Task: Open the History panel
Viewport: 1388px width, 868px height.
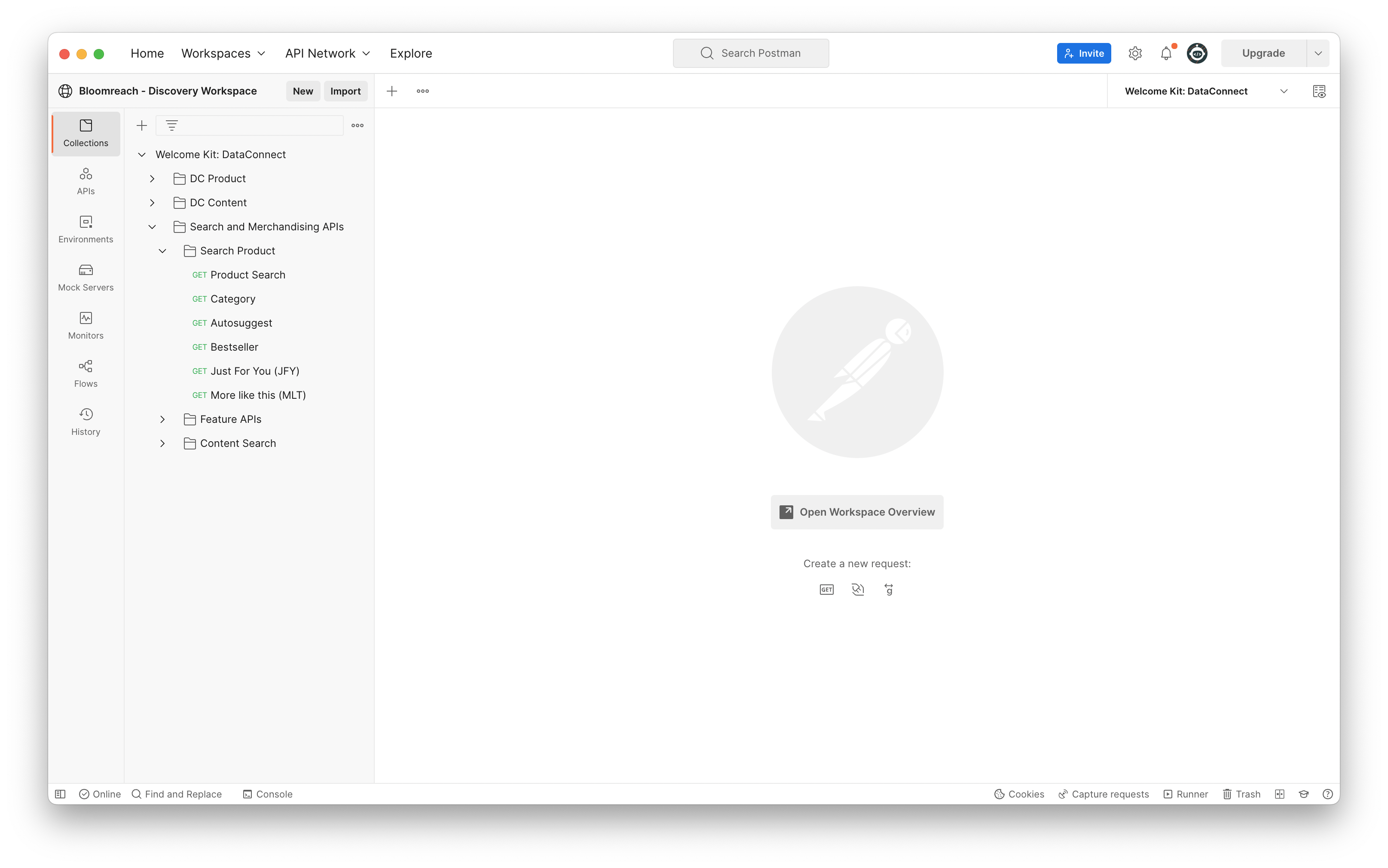Action: pyautogui.click(x=86, y=422)
